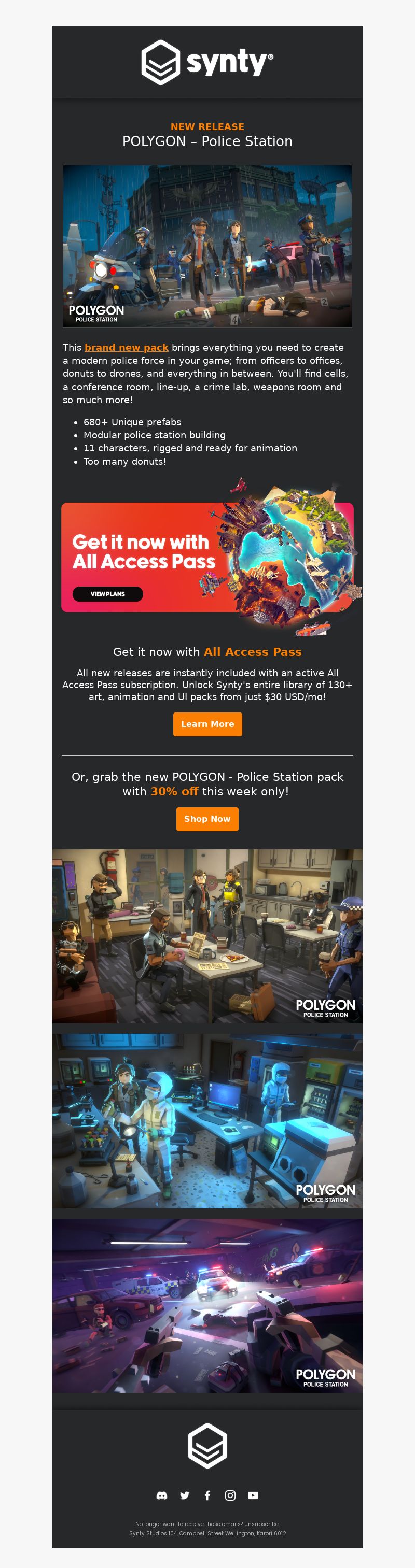Click the POLYGON Police Station title heading
The height and width of the screenshot is (1568, 415).
[207, 141]
